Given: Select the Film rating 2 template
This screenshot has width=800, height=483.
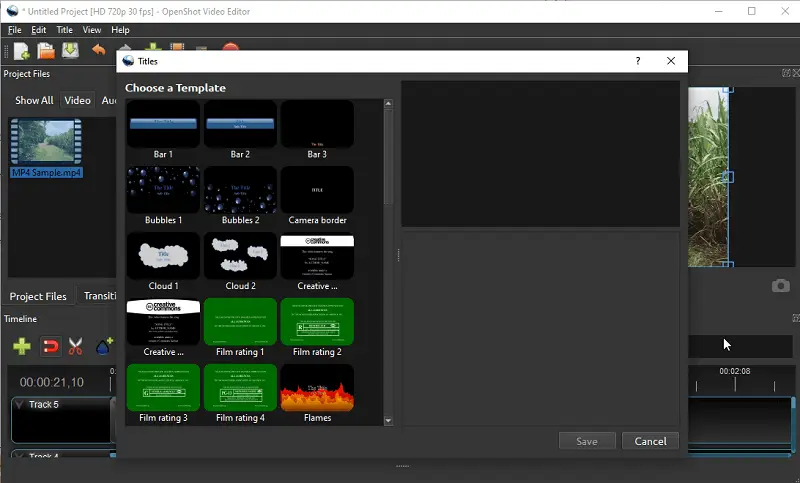Looking at the screenshot, I should (x=317, y=327).
